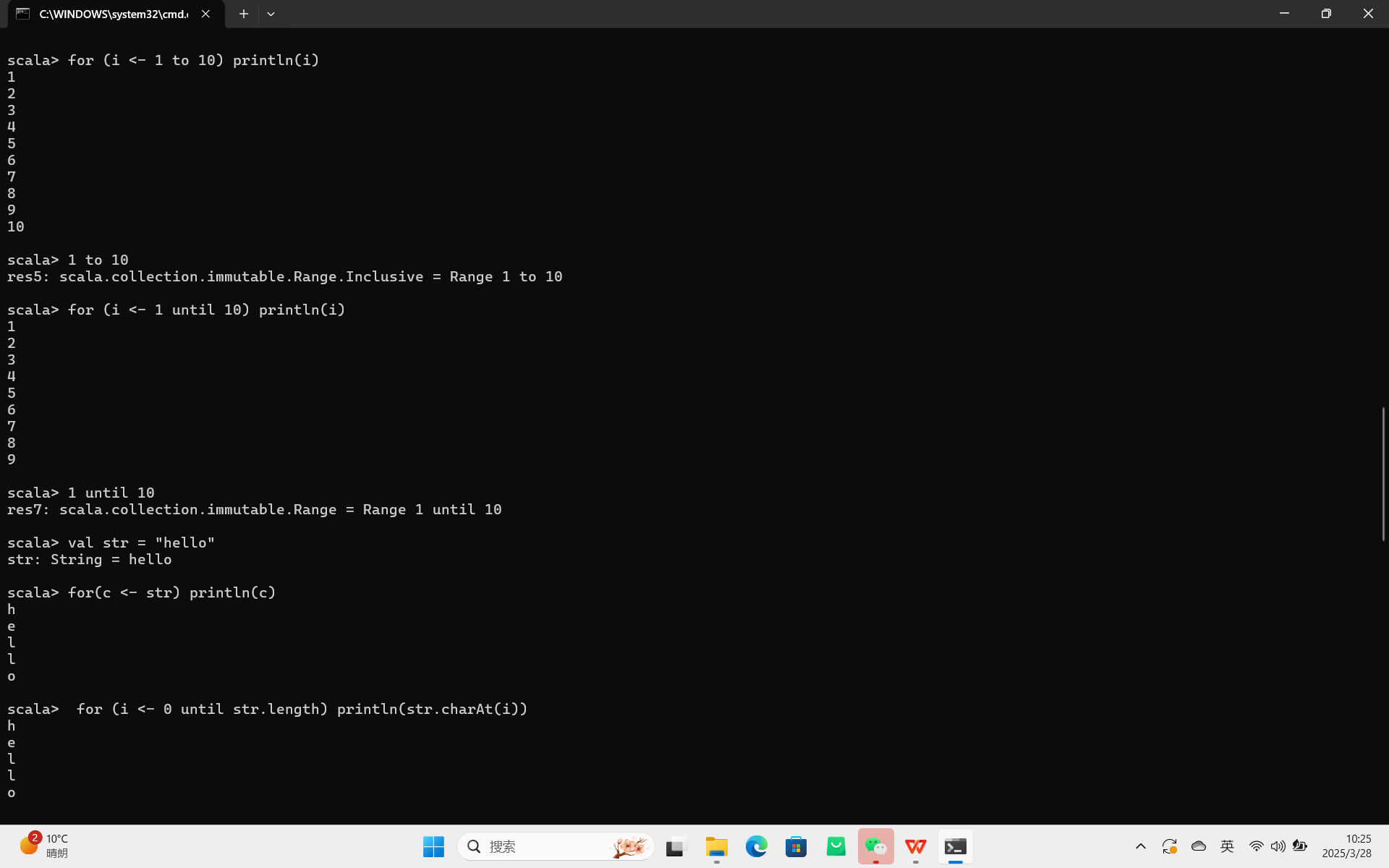The height and width of the screenshot is (868, 1389).
Task: Click the taskbar search box
Action: [555, 846]
